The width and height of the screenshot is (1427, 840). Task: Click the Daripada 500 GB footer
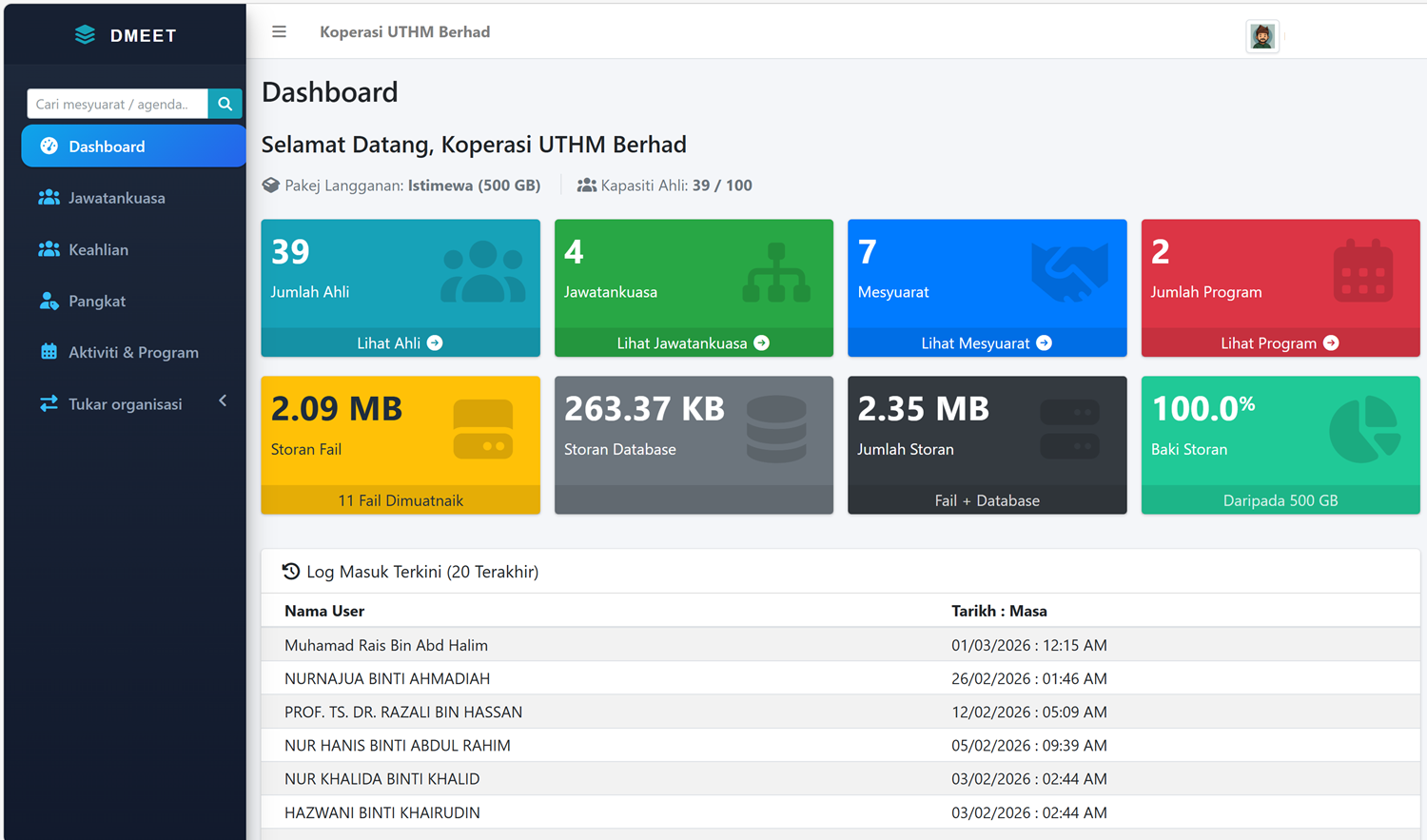point(1280,499)
